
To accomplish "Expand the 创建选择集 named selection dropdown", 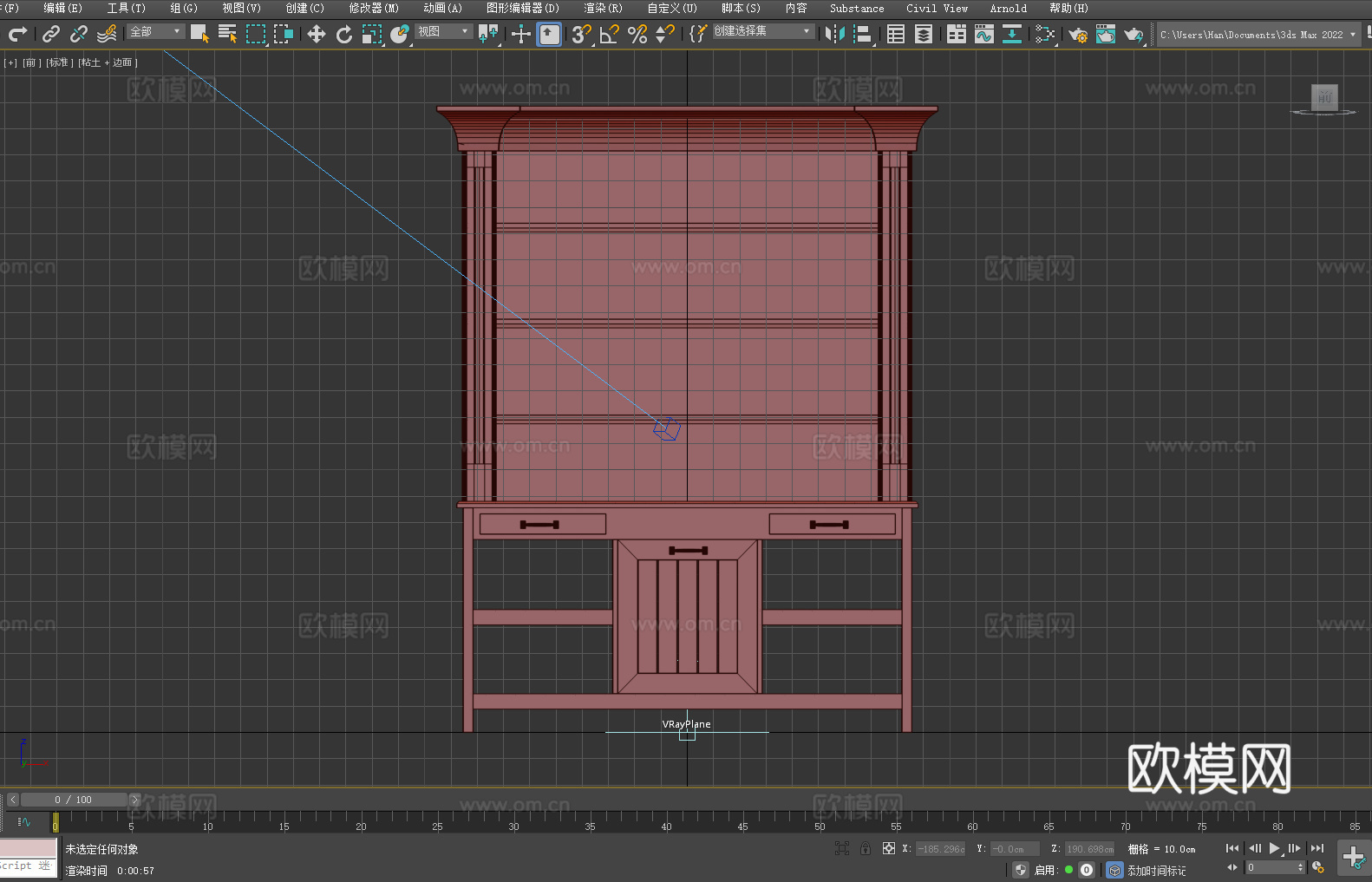I will point(763,31).
